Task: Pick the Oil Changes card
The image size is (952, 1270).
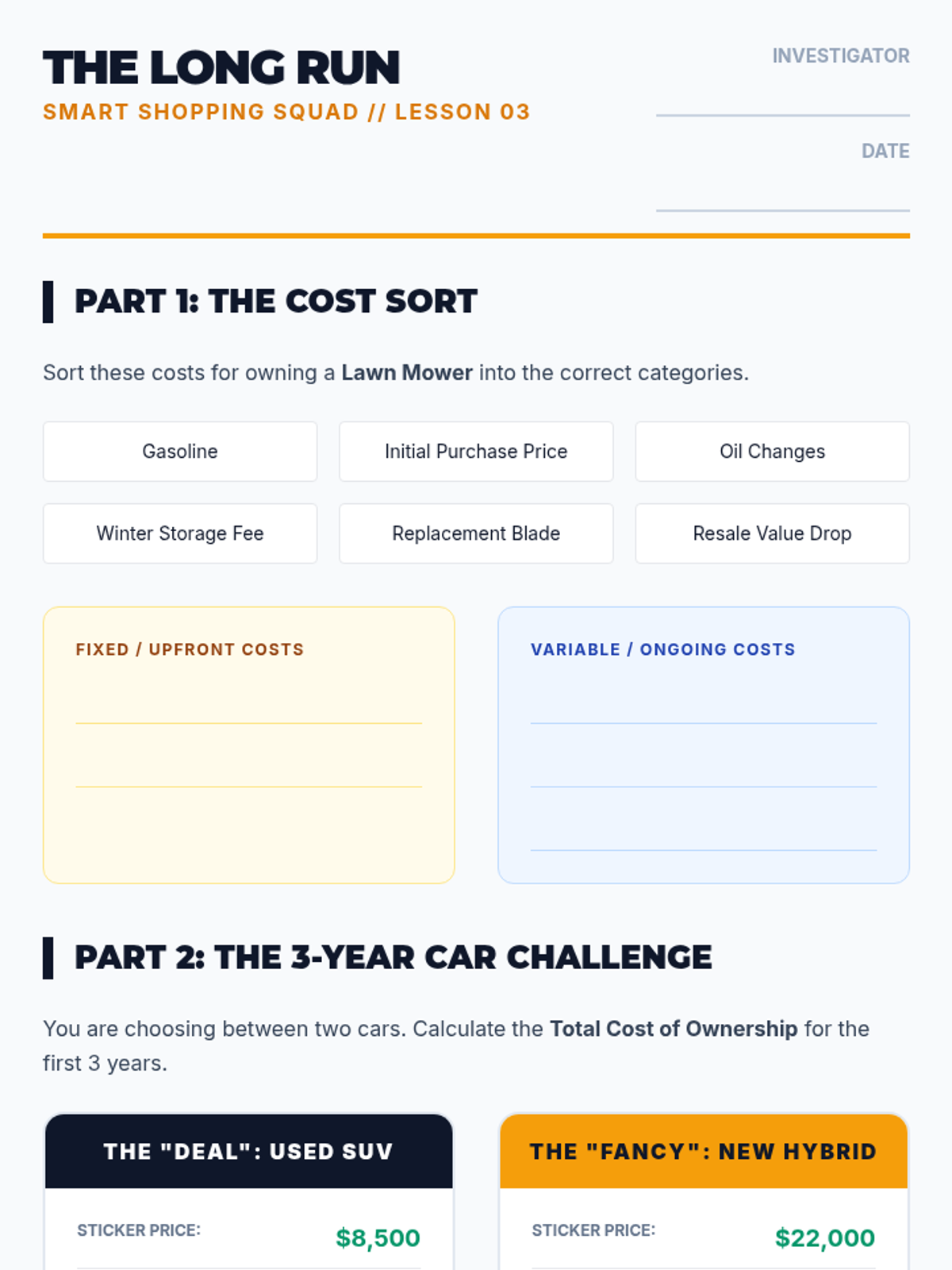Action: [772, 452]
